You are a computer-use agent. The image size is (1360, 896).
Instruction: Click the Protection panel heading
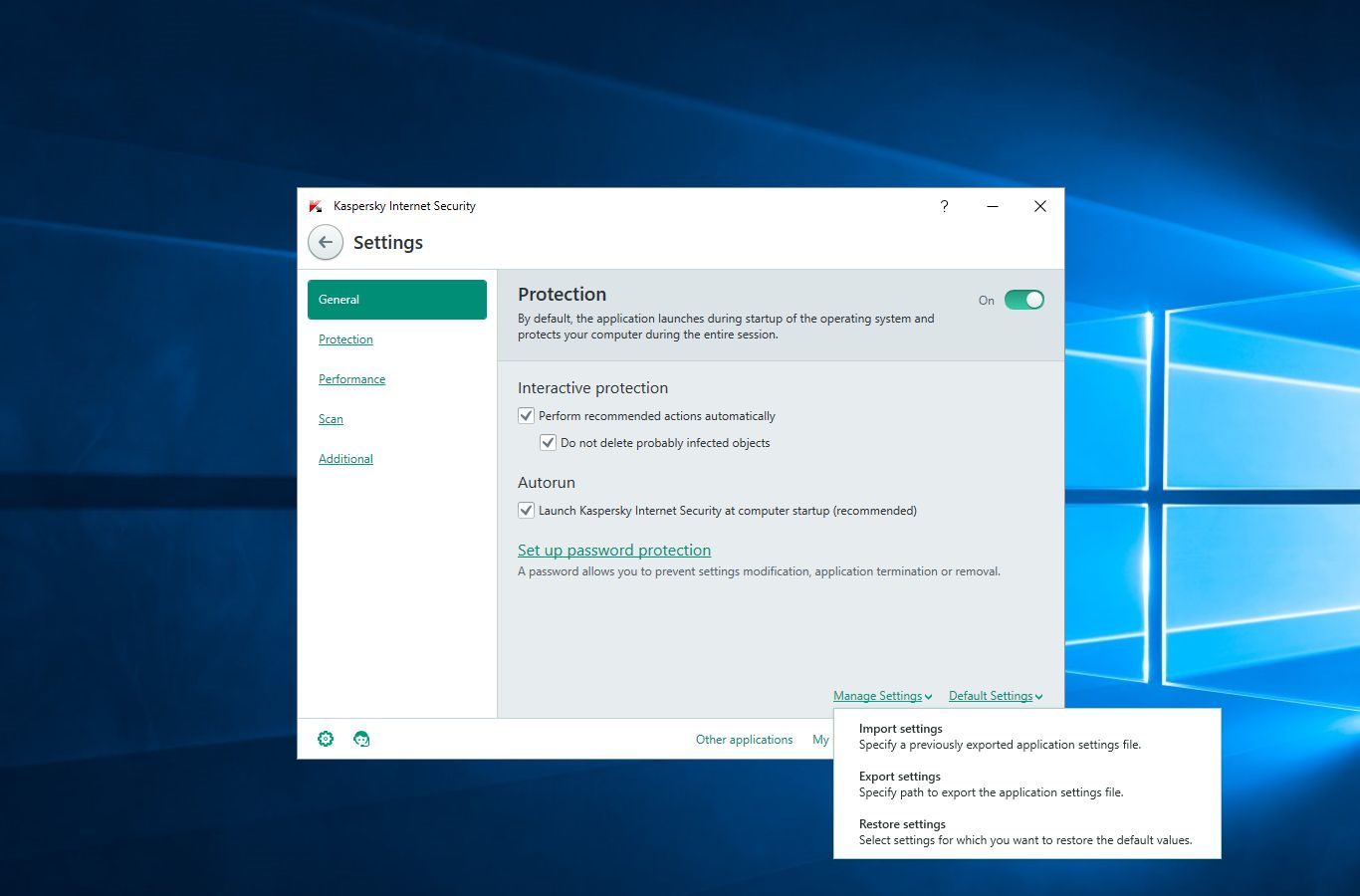(x=562, y=295)
